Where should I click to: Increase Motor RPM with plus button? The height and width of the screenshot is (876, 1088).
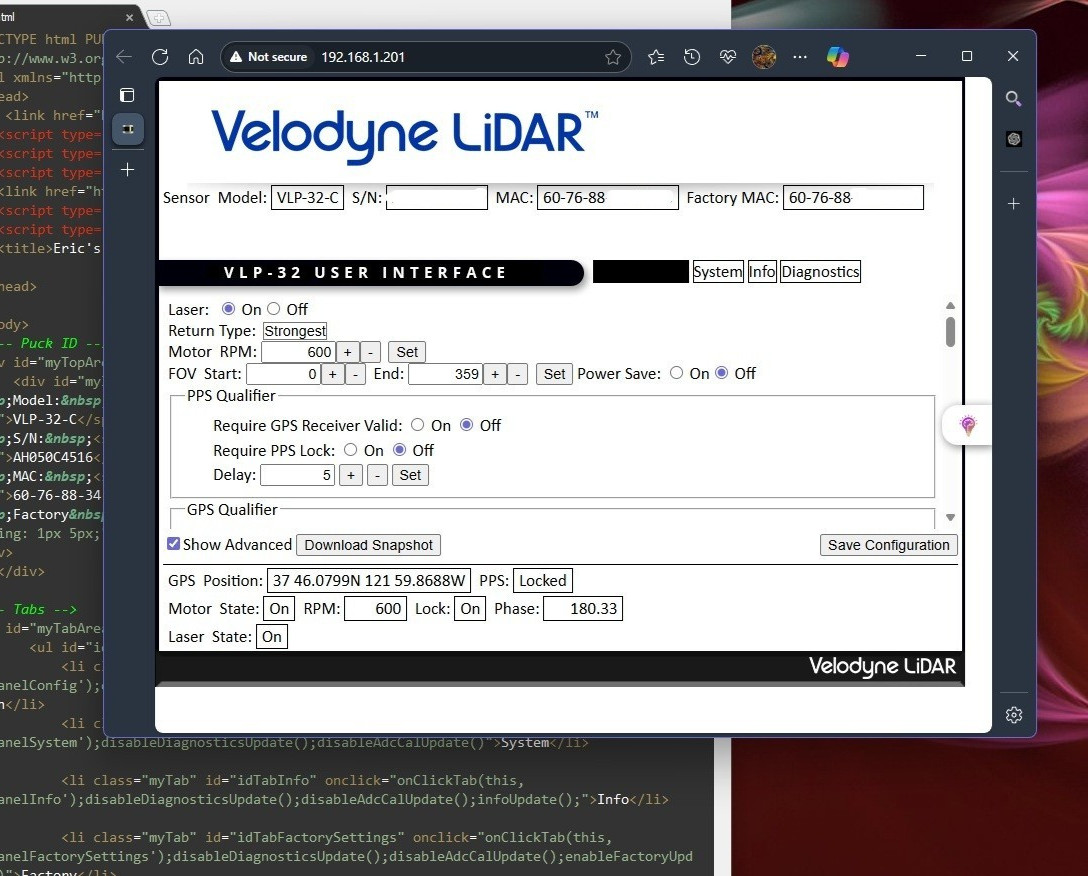coord(348,352)
